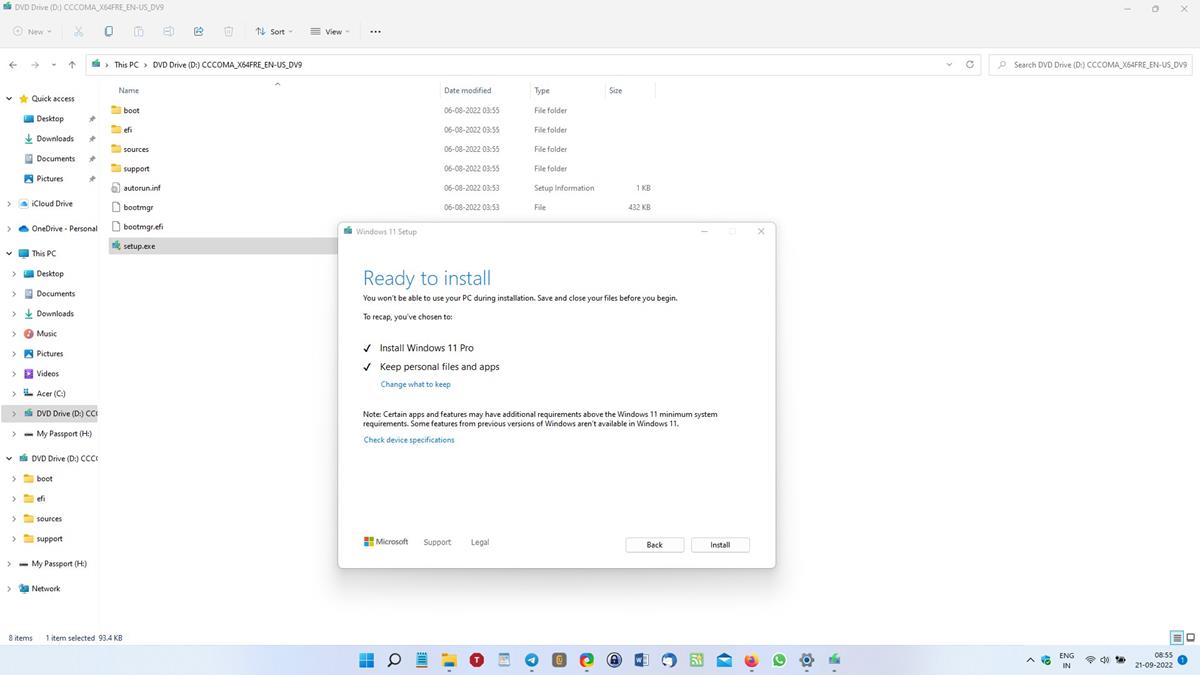Open the Legal link in setup dialog
The image size is (1200, 675).
(480, 542)
